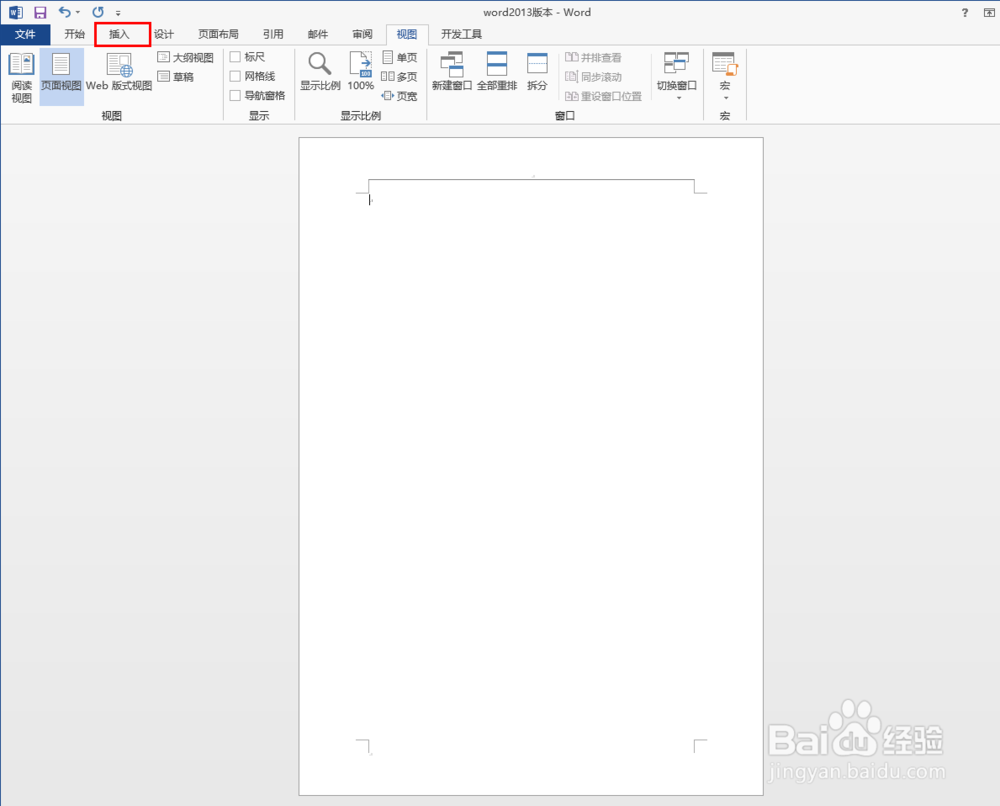Undo the last action
Viewport: 1000px width, 806px height.
64,12
